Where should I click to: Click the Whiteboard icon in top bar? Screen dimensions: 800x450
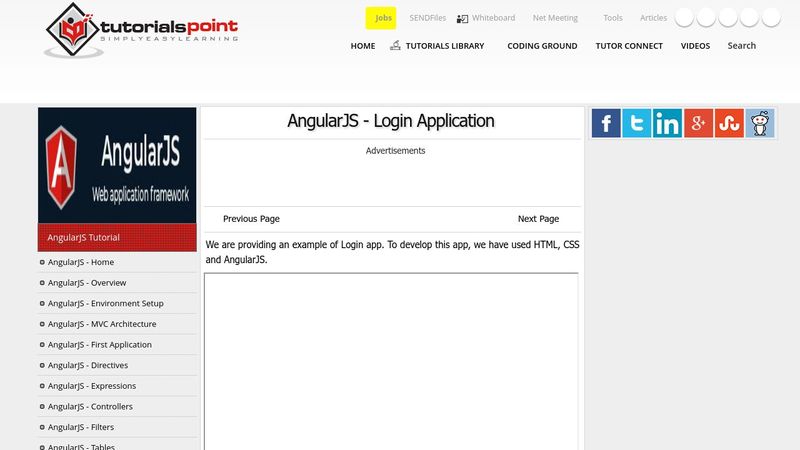pos(463,18)
